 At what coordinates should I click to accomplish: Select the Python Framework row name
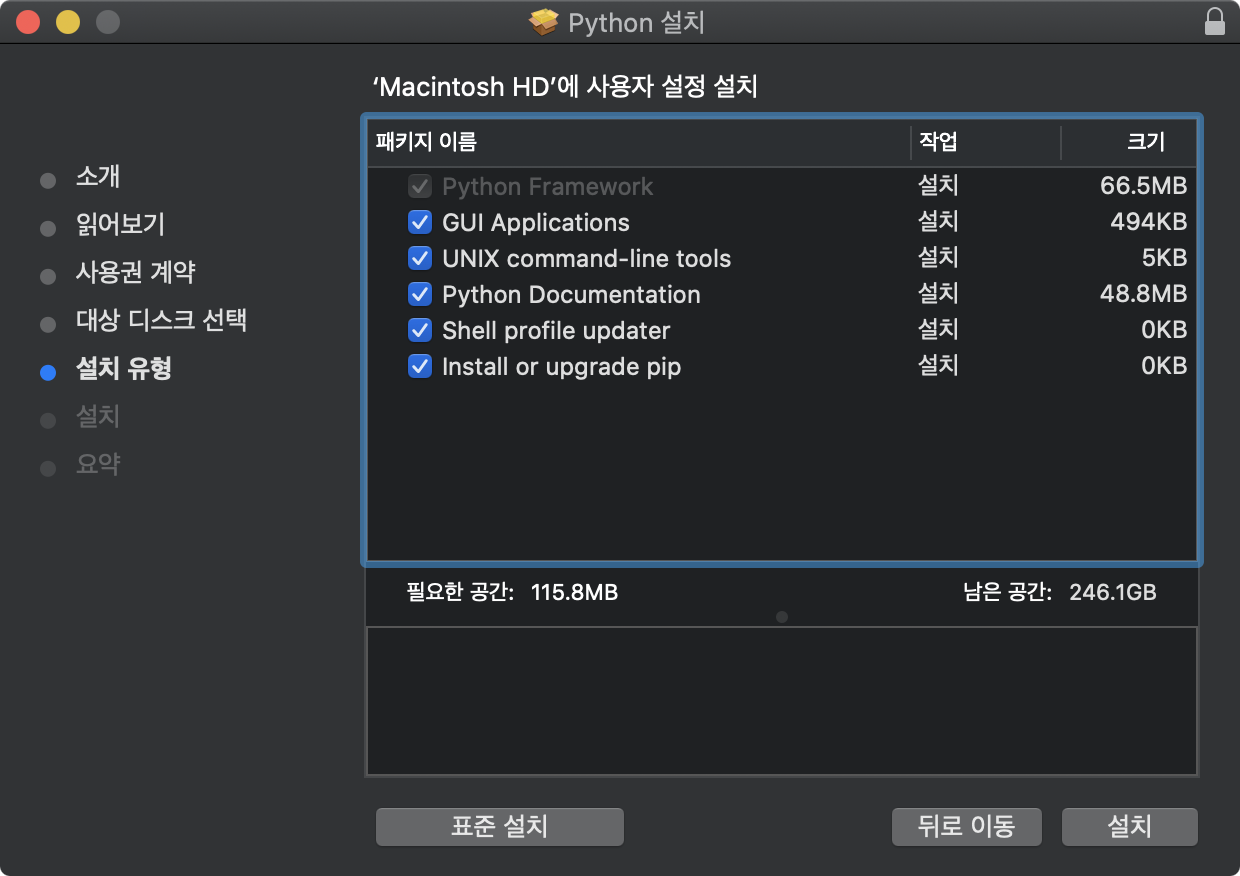click(x=547, y=186)
